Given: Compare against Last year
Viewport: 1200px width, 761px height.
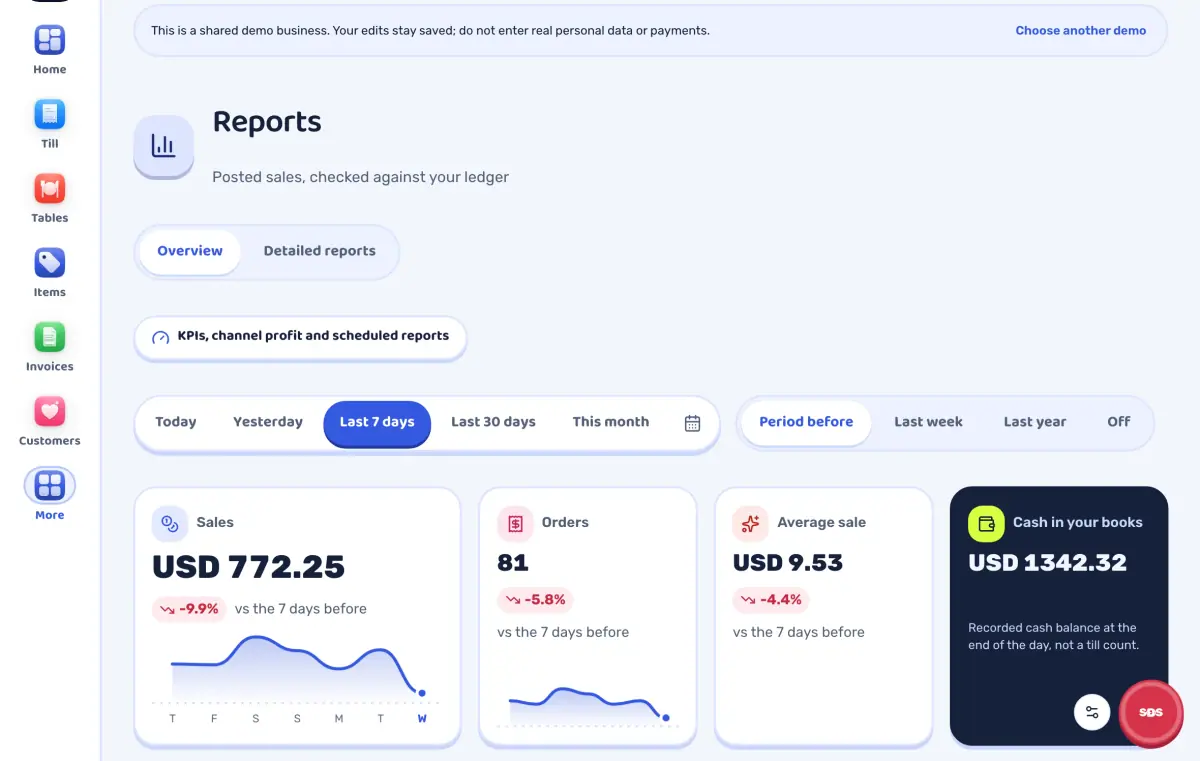Looking at the screenshot, I should click(x=1034, y=422).
